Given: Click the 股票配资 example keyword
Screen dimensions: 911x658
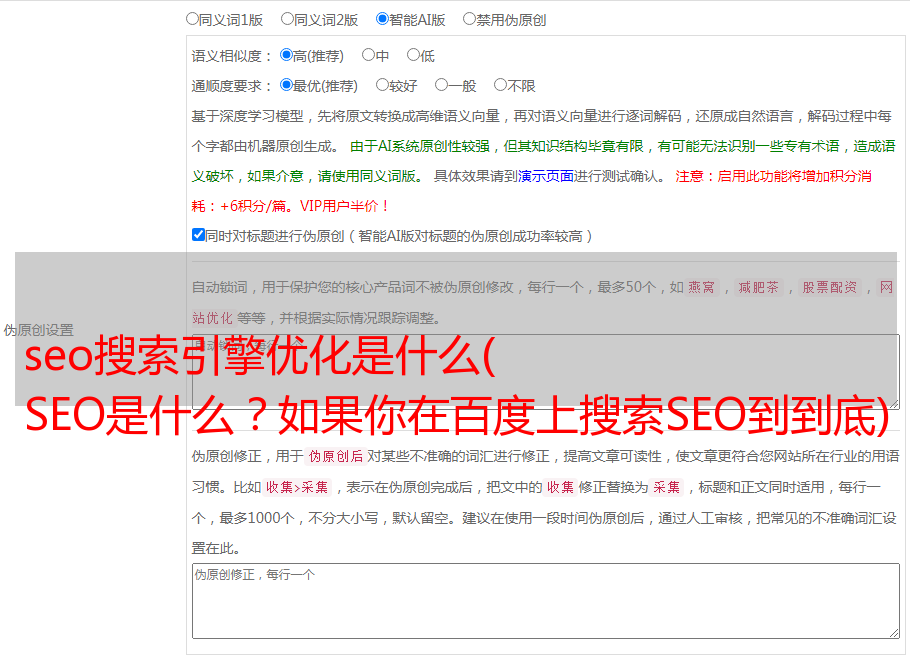Looking at the screenshot, I should click(830, 287).
